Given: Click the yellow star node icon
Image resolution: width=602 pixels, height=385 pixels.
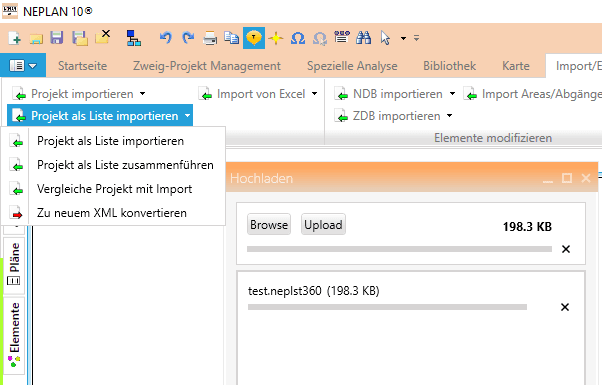Looking at the screenshot, I should [276, 38].
